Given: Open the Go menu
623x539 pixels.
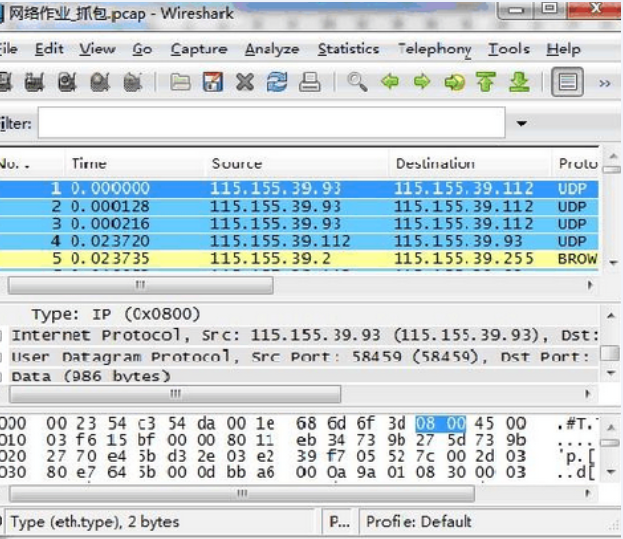Looking at the screenshot, I should (x=142, y=49).
